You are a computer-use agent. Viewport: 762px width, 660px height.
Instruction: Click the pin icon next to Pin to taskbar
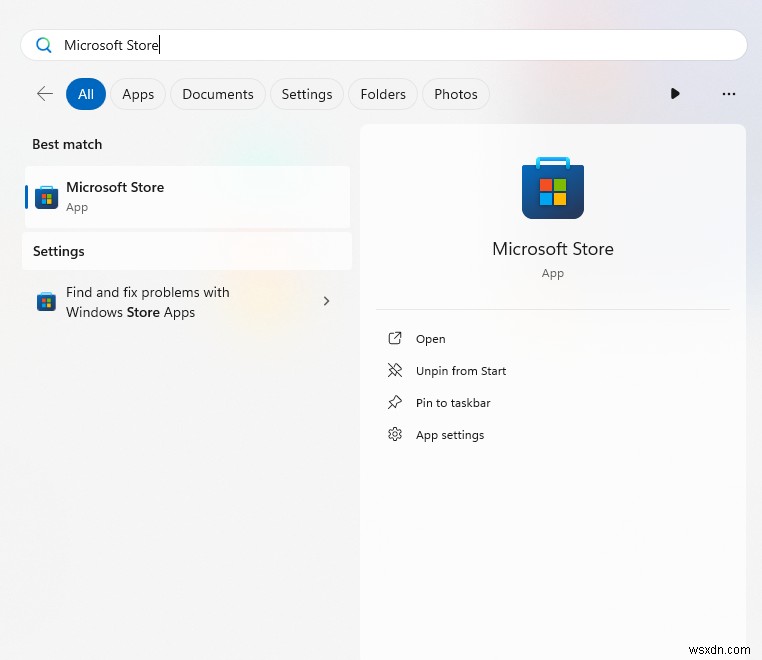(x=395, y=402)
